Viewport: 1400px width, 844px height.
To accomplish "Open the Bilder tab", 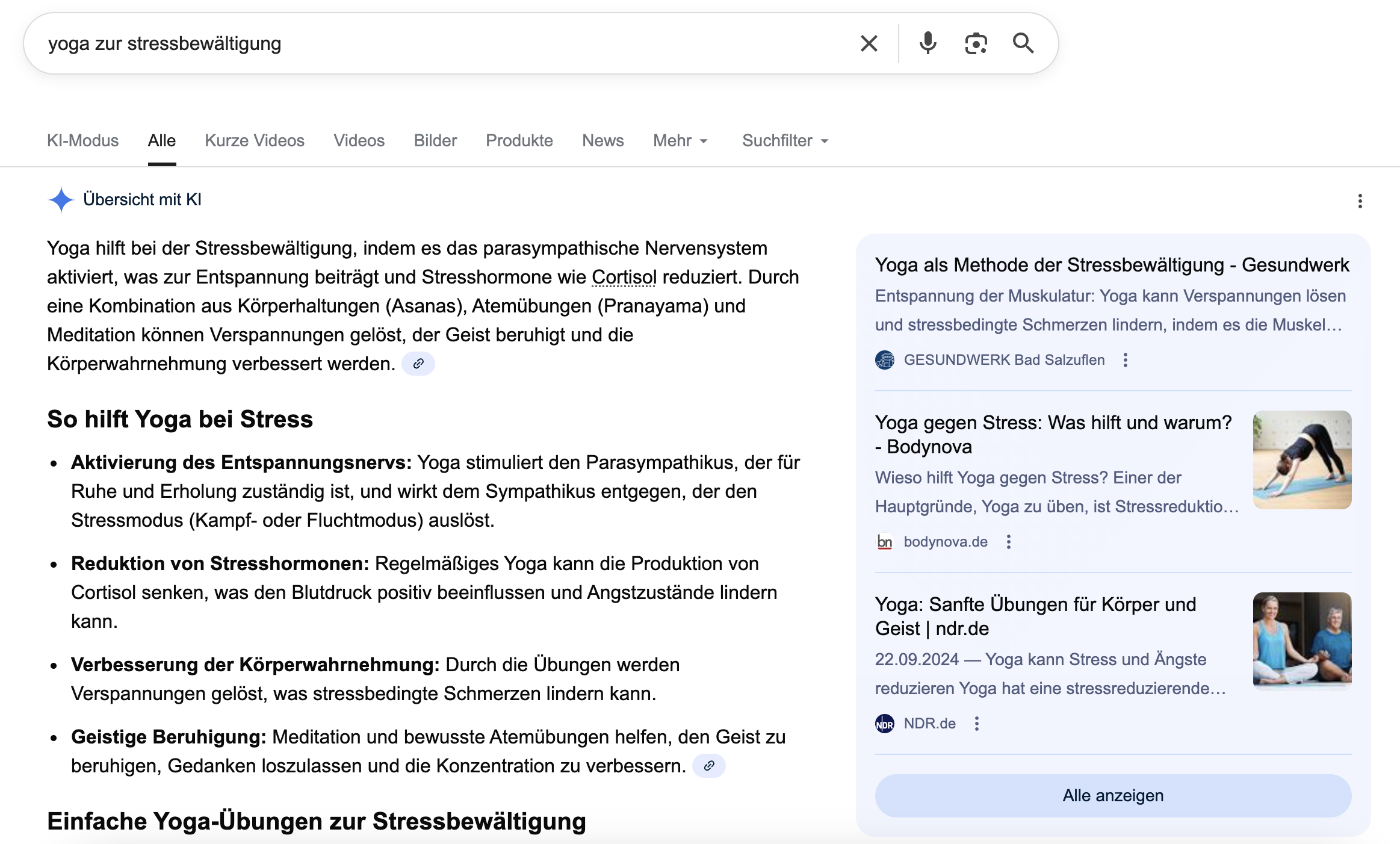I will pyautogui.click(x=435, y=141).
